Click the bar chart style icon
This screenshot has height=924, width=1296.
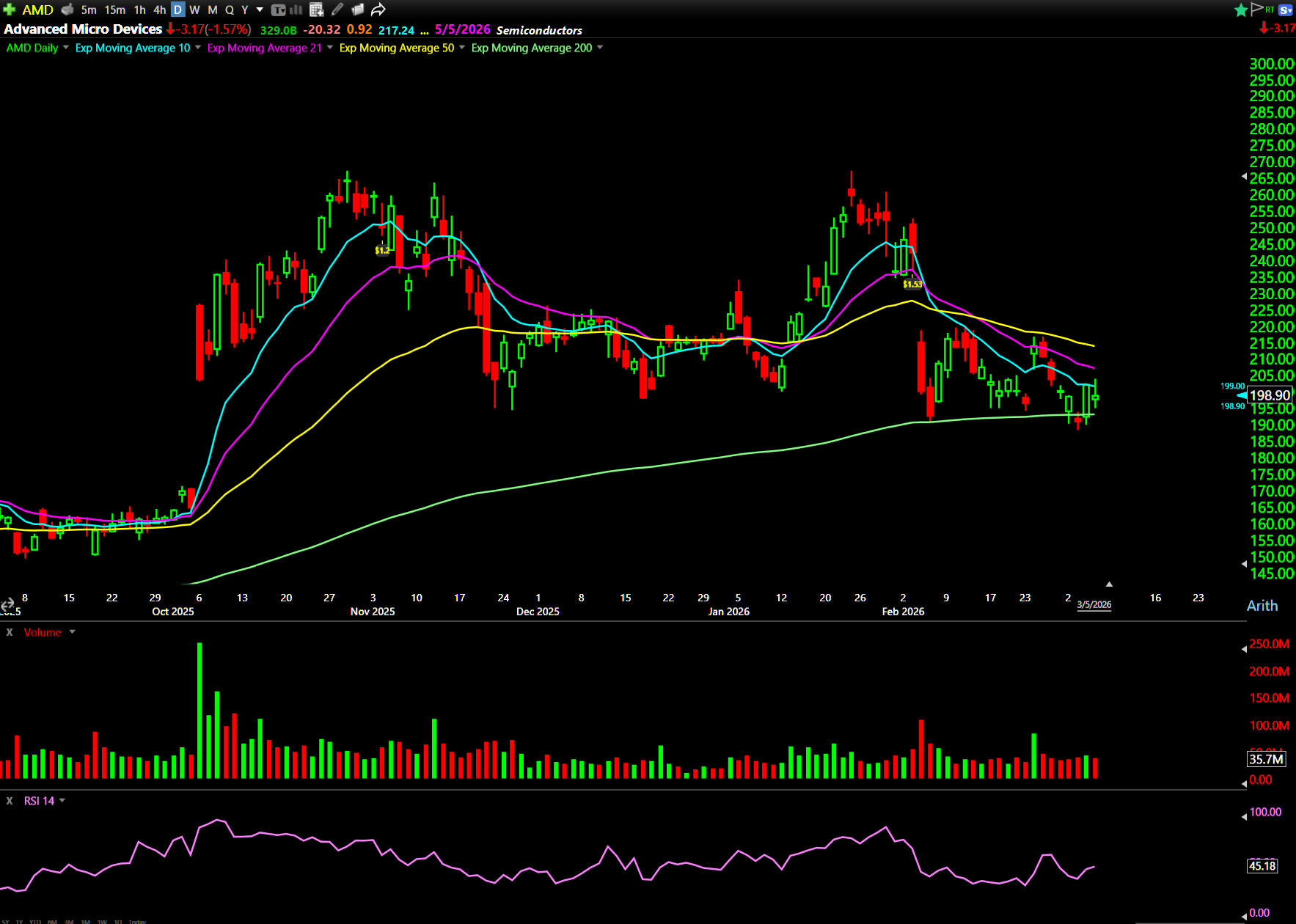(296, 10)
